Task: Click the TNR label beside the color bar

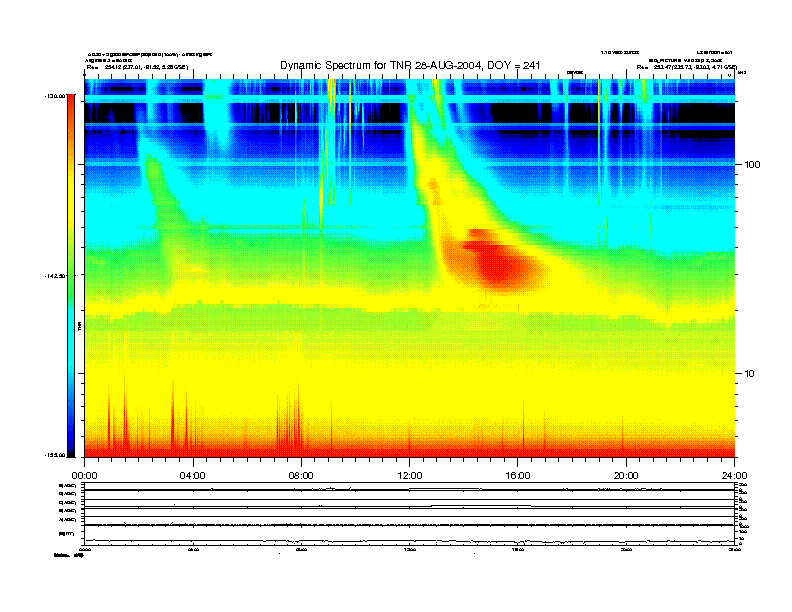Action: 80,327
